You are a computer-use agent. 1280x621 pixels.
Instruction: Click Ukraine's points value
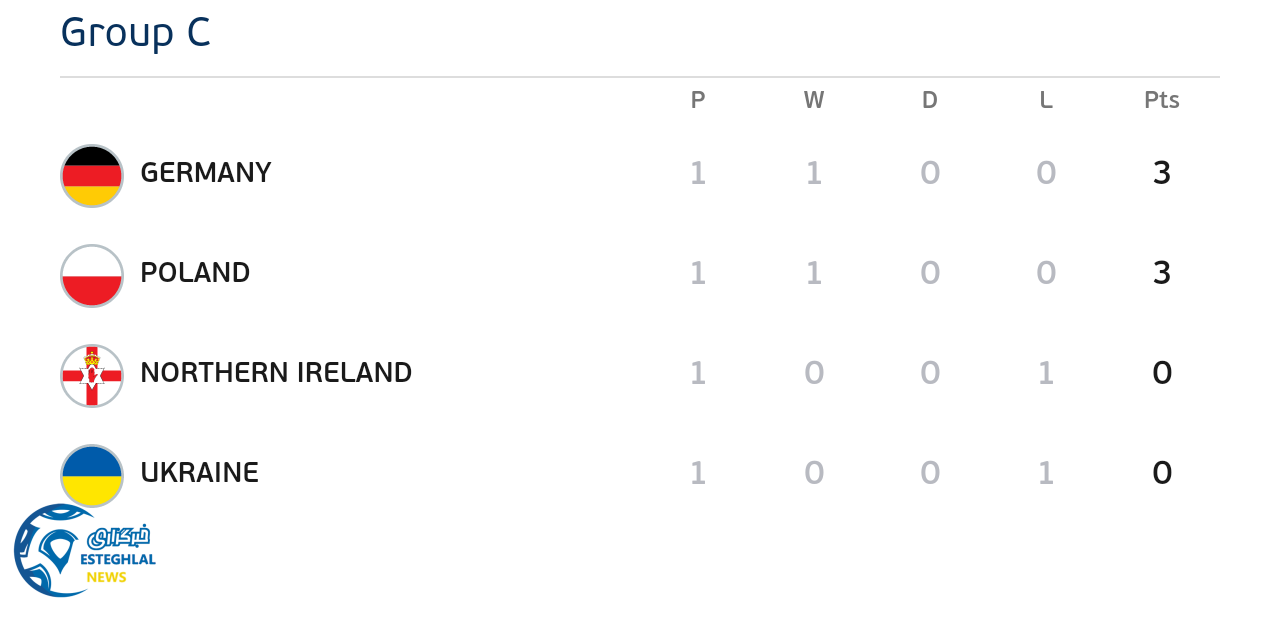(1162, 473)
